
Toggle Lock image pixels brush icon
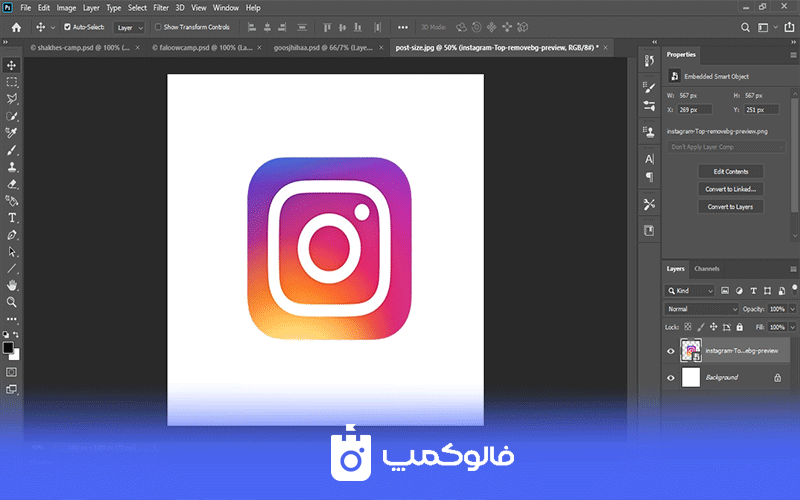click(701, 327)
